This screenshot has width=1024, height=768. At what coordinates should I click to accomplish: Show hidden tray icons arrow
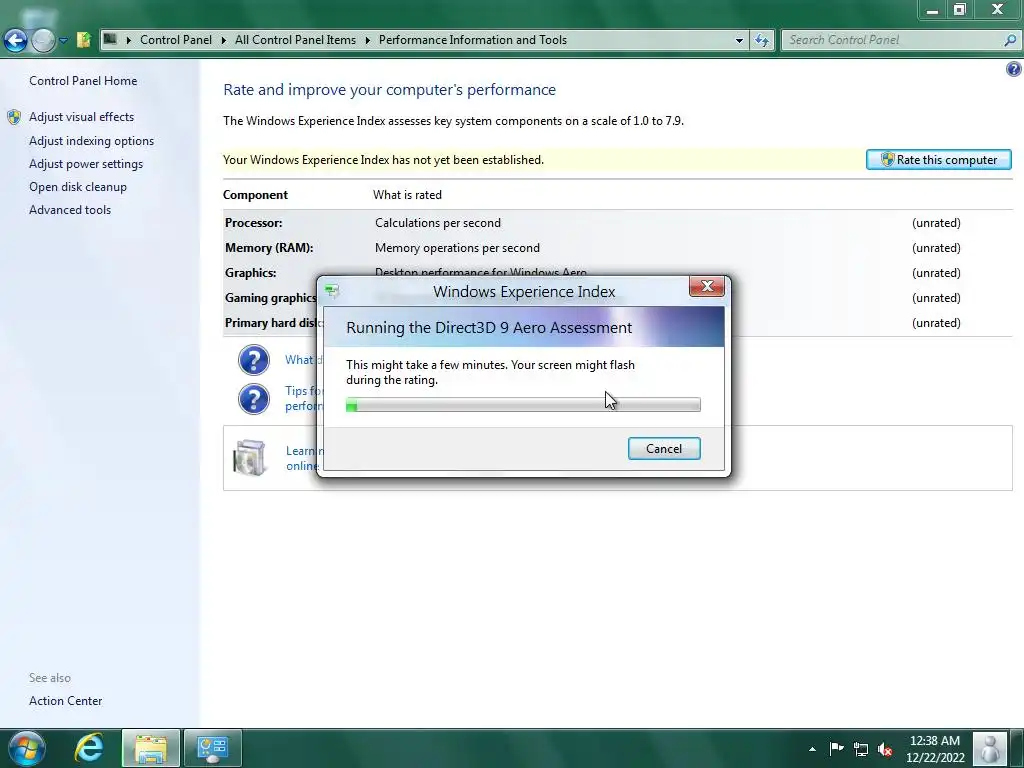[812, 750]
